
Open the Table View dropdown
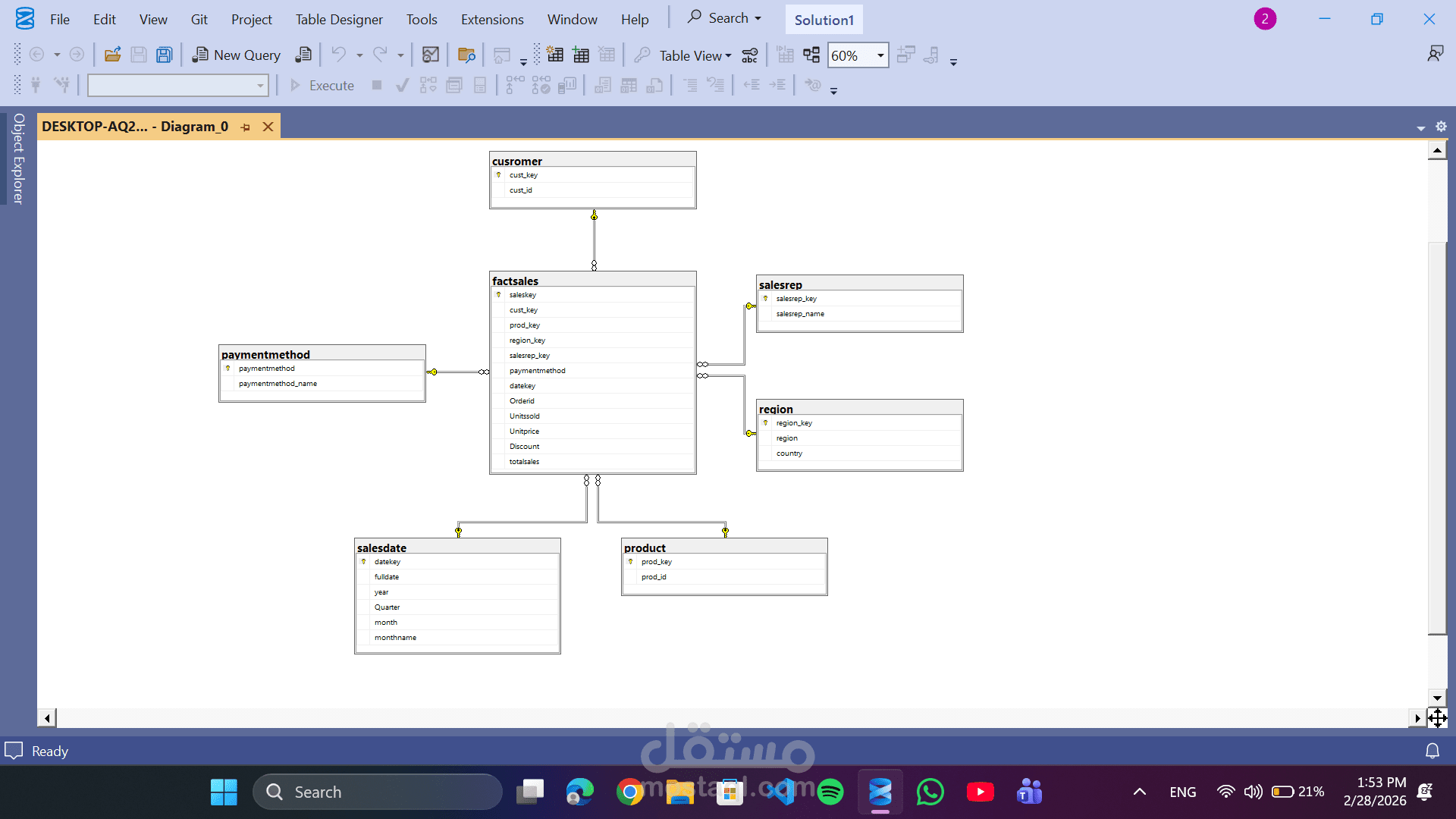[695, 55]
